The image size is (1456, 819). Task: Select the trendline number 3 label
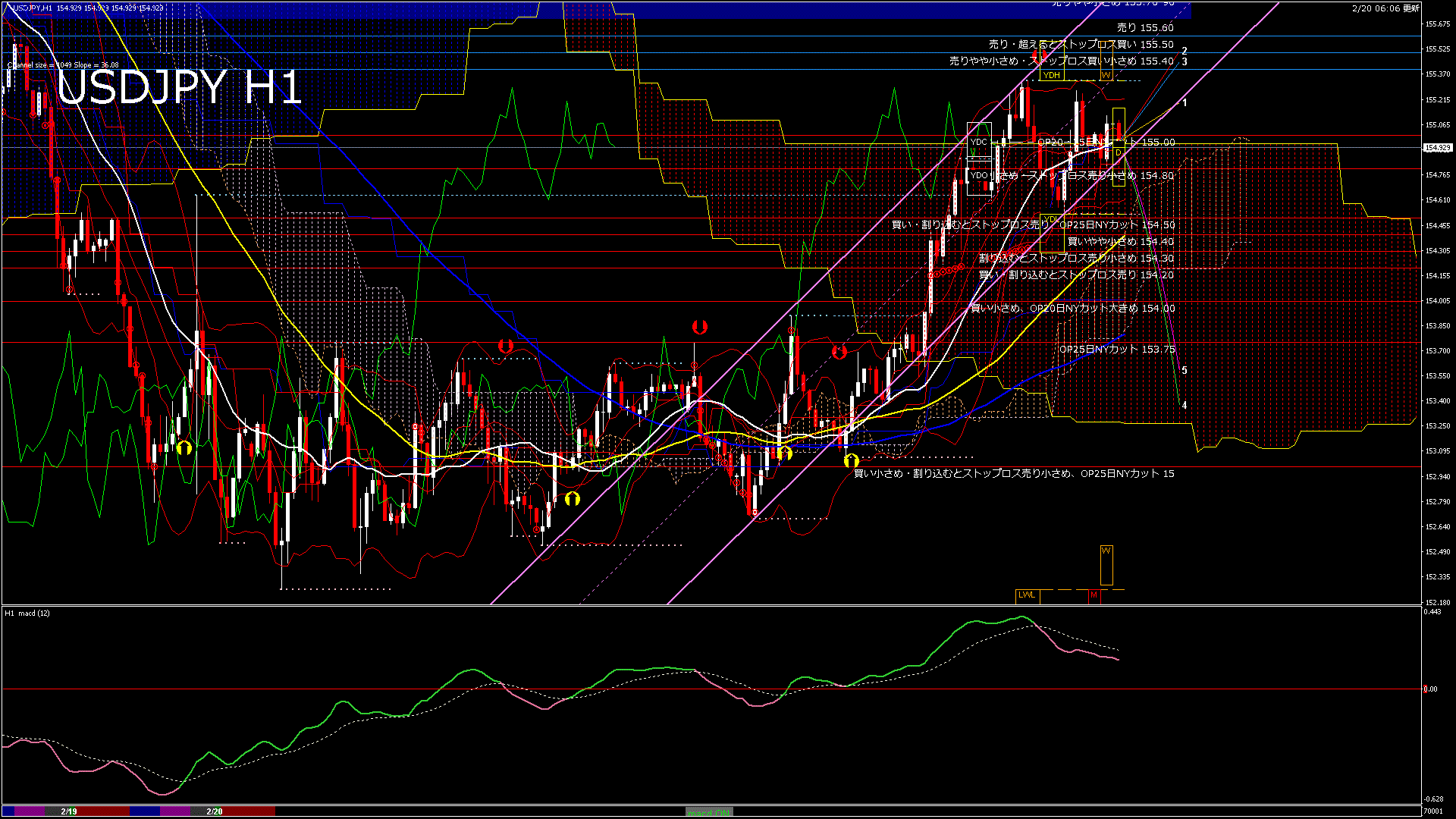(x=1183, y=62)
